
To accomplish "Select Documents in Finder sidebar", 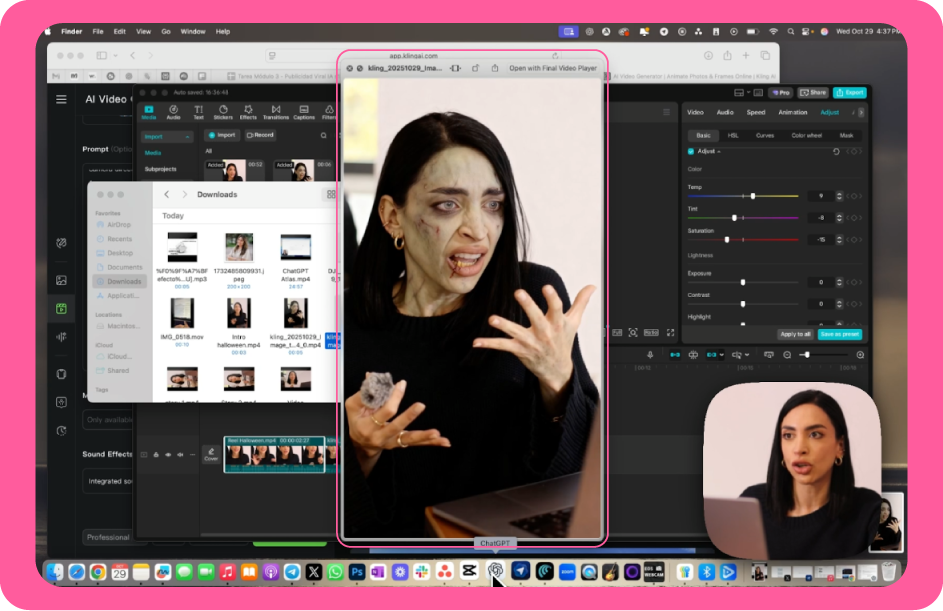I will [124, 267].
